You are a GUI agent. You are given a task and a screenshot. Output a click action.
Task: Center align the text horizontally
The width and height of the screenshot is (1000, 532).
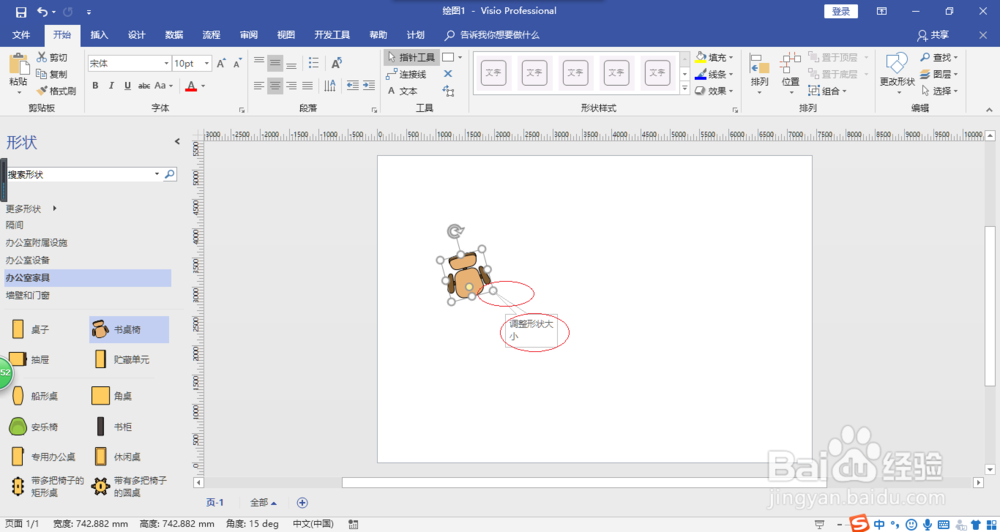coord(275,85)
